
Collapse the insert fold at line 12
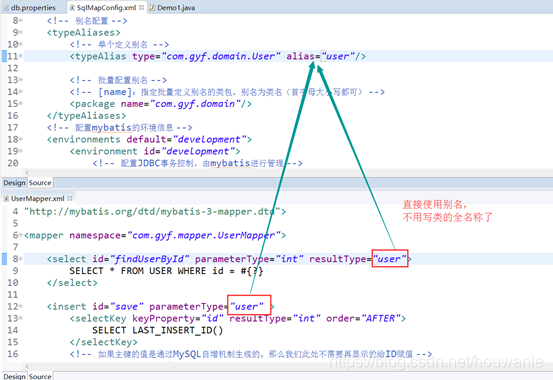(x=21, y=306)
